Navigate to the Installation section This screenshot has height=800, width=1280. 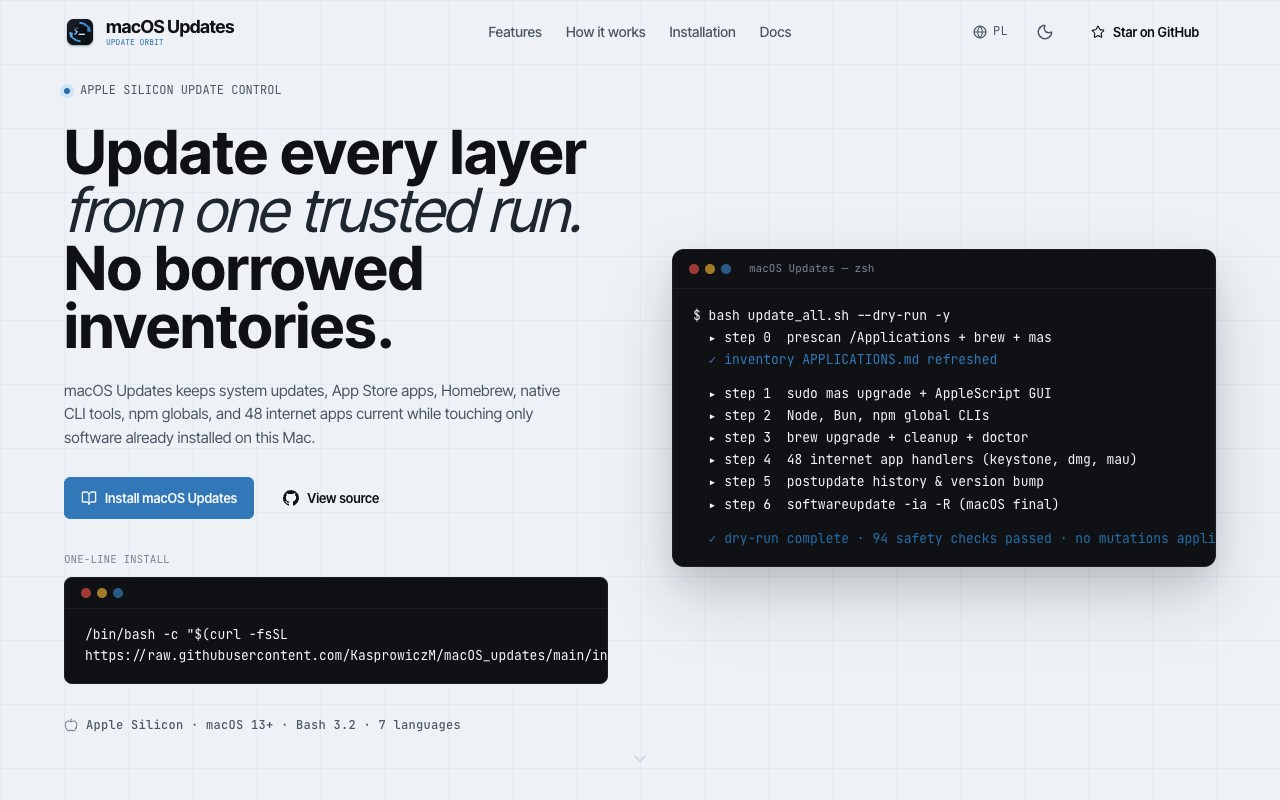pyautogui.click(x=702, y=32)
